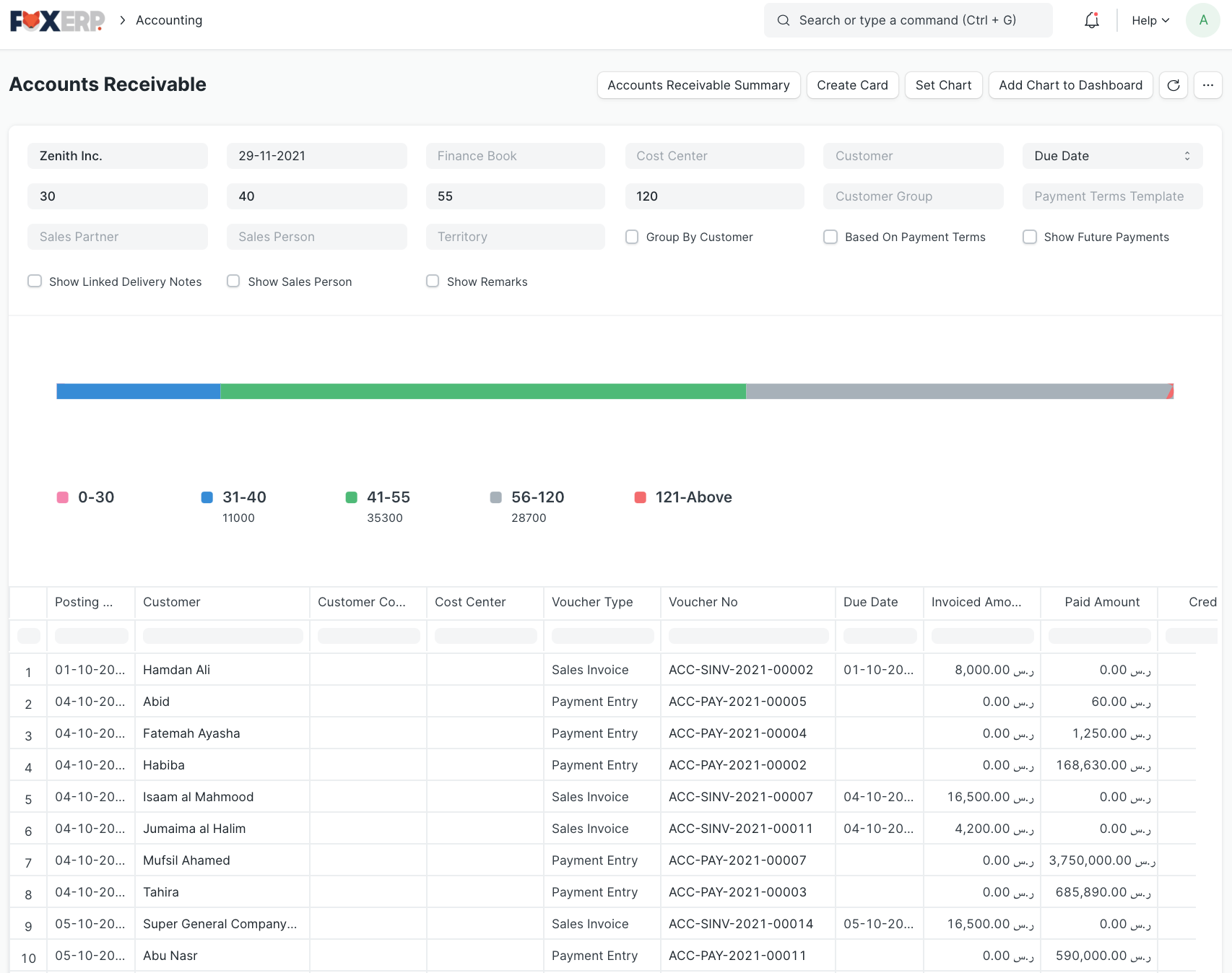Click the Sales Person field
The height and width of the screenshot is (973, 1232).
316,237
